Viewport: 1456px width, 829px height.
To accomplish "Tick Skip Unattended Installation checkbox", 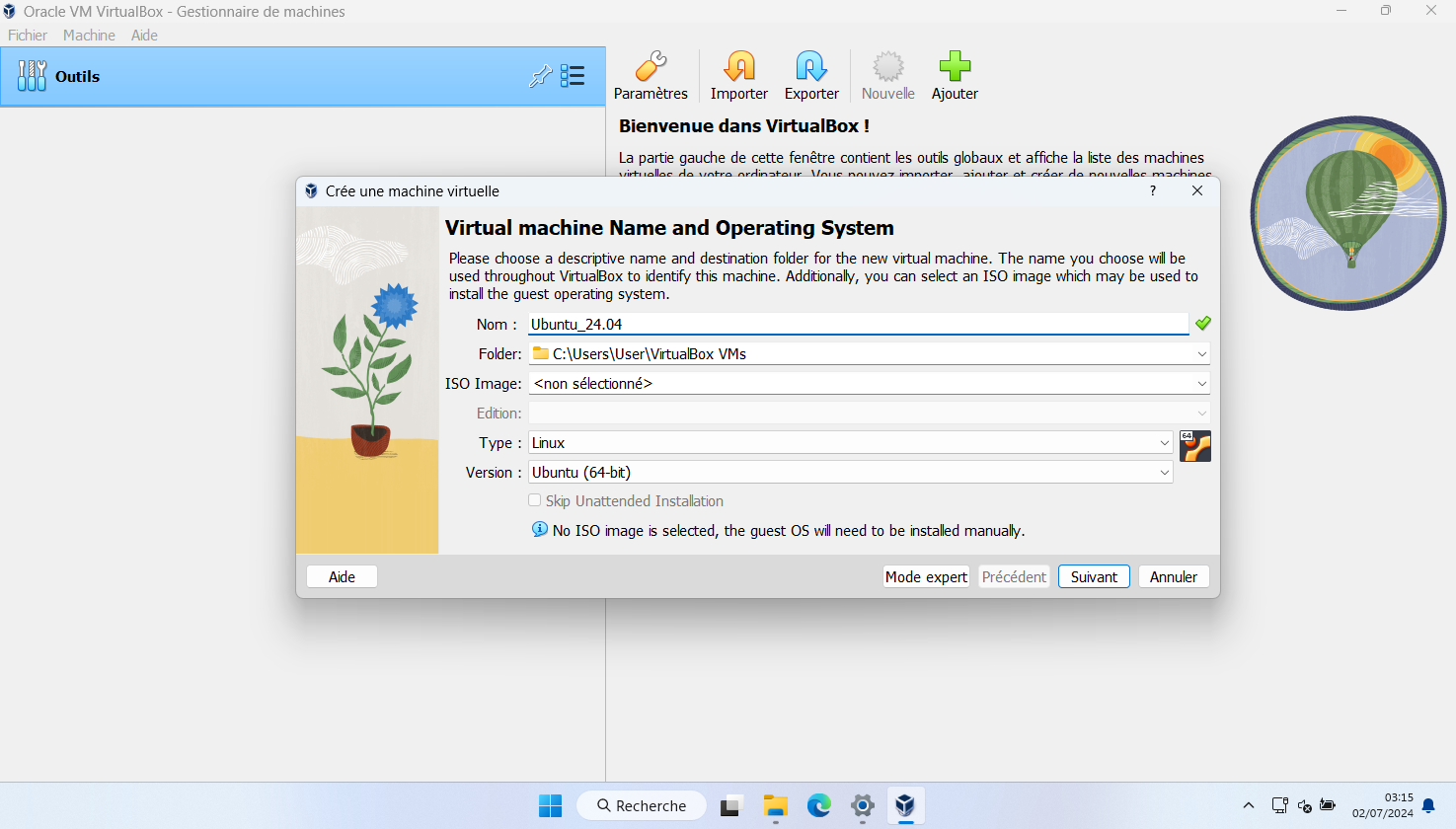I will [534, 500].
